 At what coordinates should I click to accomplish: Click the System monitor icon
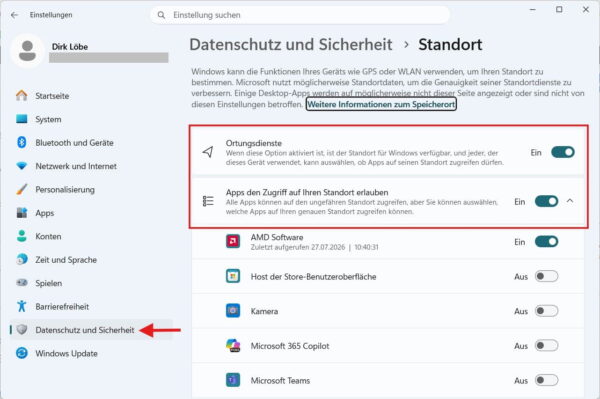tap(22, 119)
